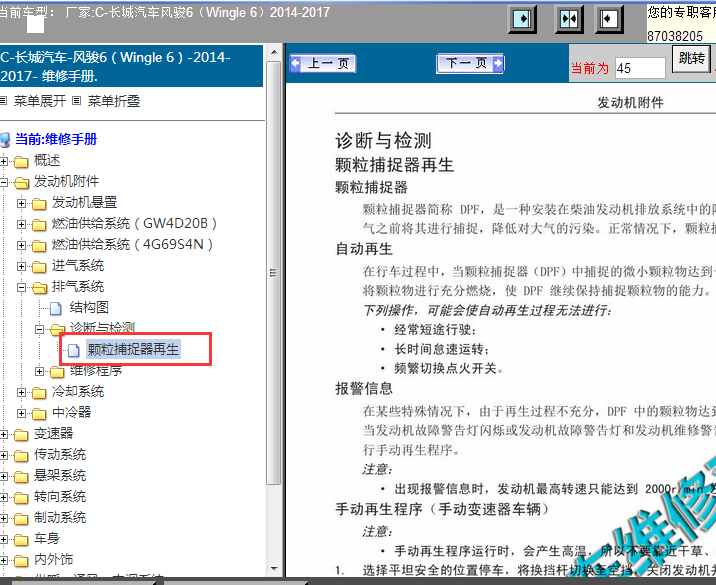Viewport: 716px width, 585px height.
Task: Expand the 中冷器 folder
Action: pos(21,413)
